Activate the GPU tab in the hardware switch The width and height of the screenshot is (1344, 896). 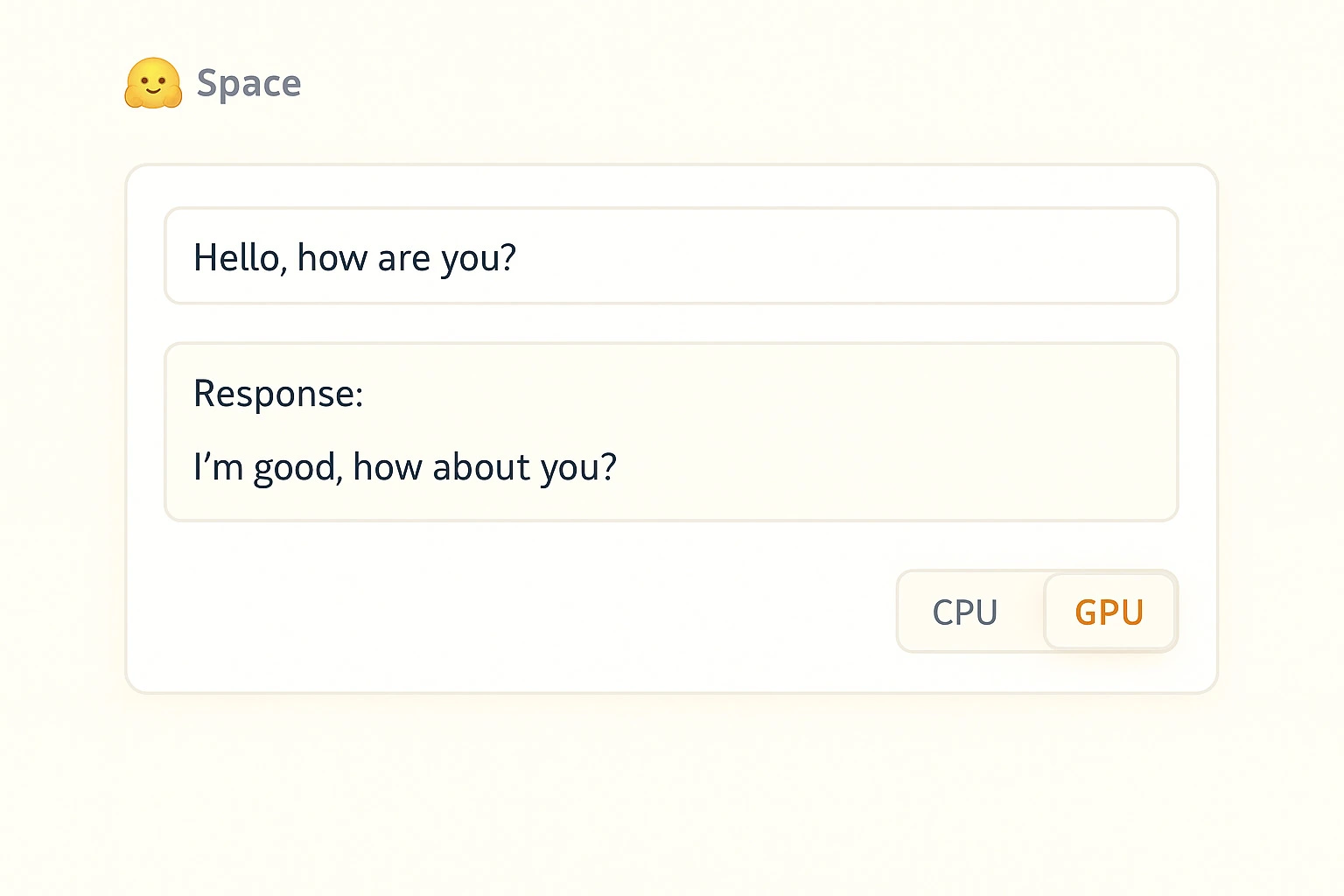coord(1109,612)
